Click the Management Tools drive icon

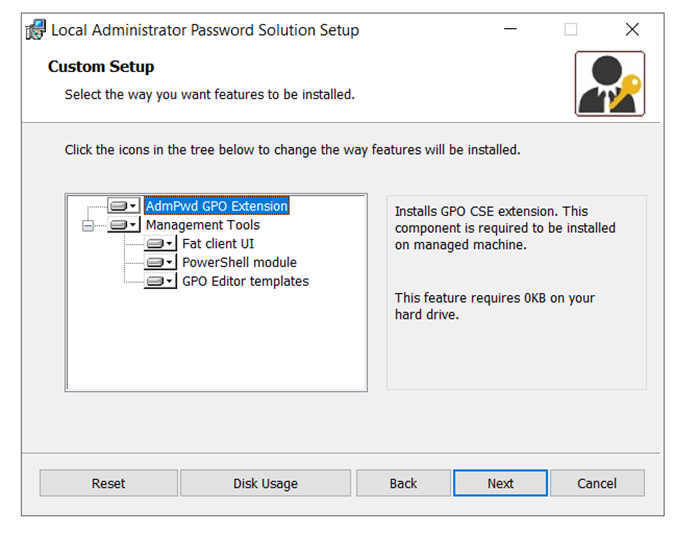point(118,225)
